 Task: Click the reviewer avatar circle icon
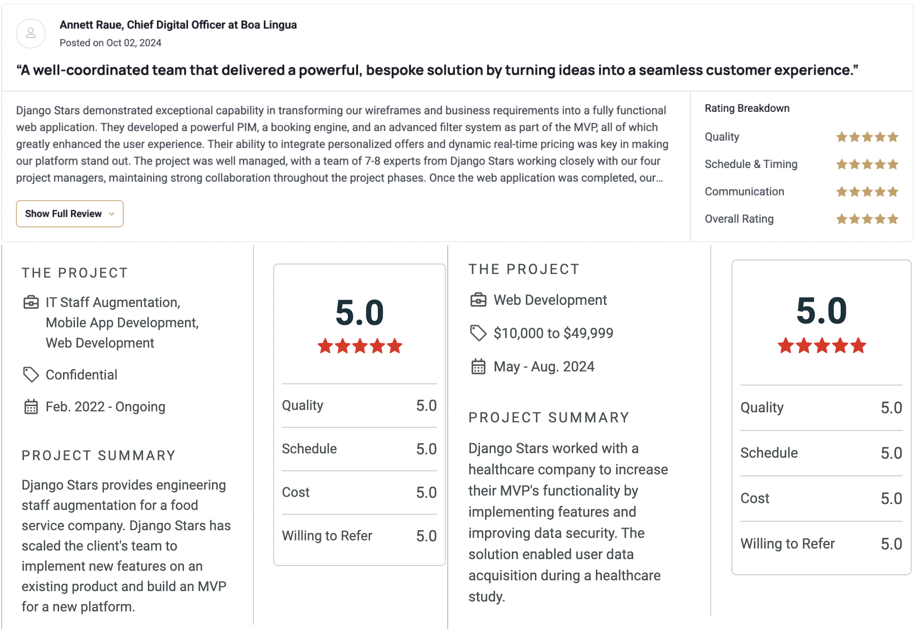tap(30, 33)
